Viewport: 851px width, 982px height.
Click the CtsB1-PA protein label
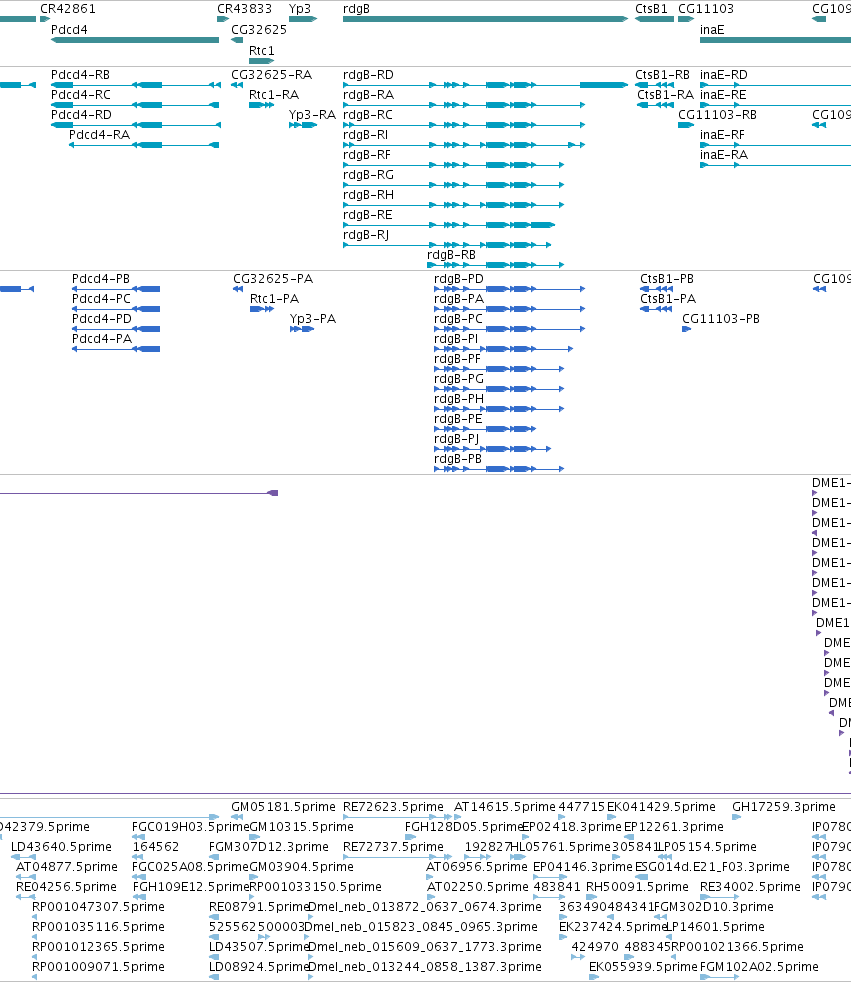[x=668, y=299]
